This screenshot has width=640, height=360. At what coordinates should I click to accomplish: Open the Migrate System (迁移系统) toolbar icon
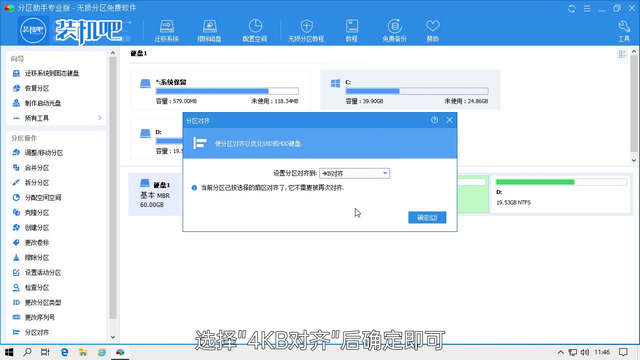point(167,31)
